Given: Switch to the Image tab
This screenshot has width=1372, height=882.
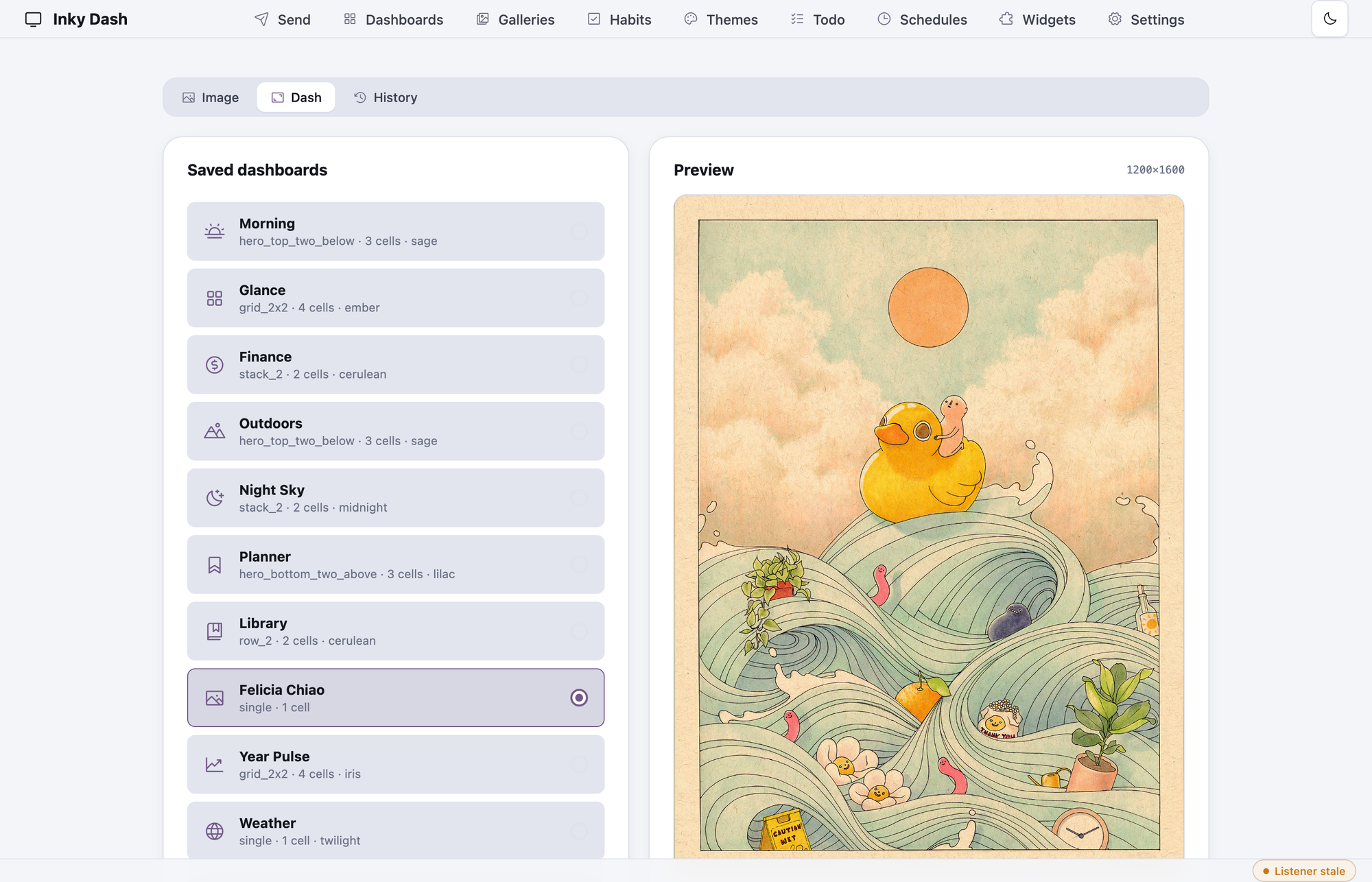Looking at the screenshot, I should (211, 97).
